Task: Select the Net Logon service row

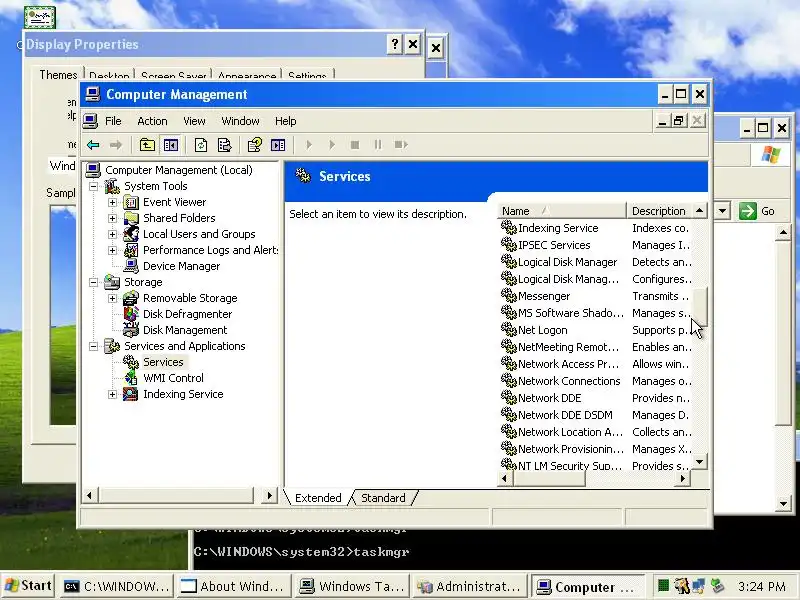Action: click(x=542, y=330)
